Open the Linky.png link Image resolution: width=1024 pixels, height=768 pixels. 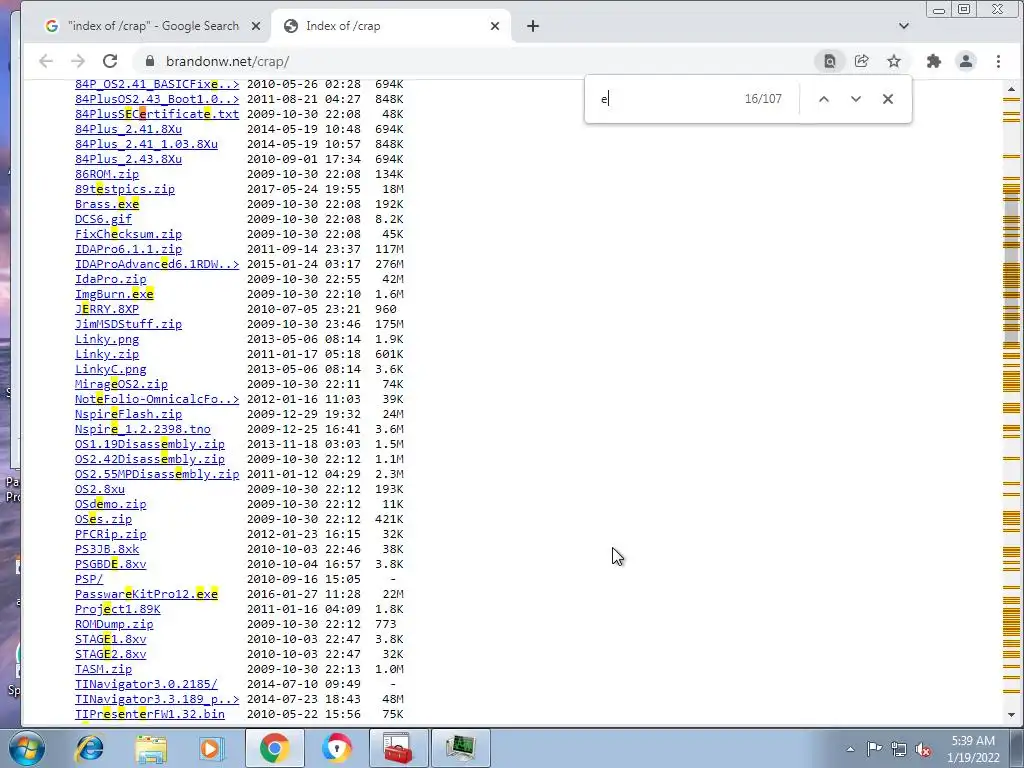click(107, 339)
